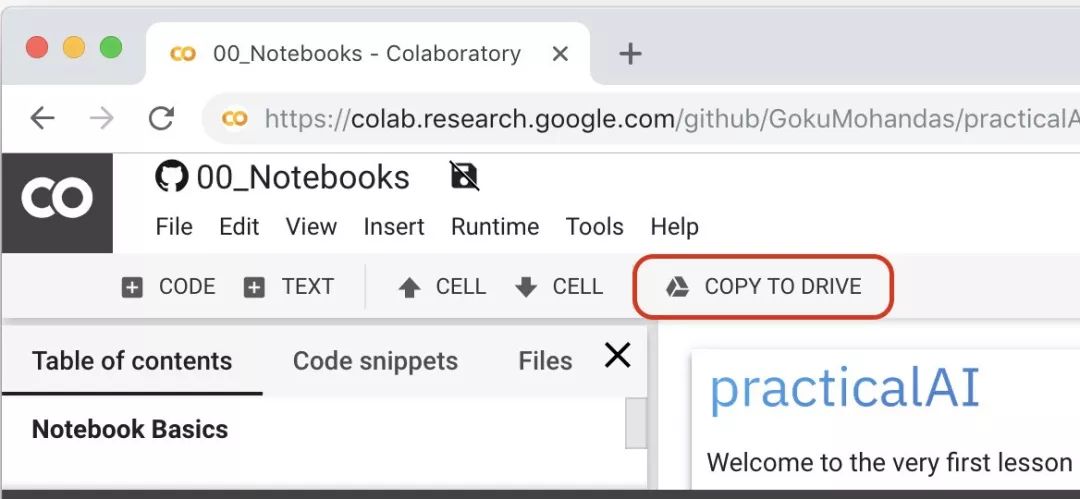The image size is (1080, 499).
Task: Click the plus icon to add text
Action: 255,288
